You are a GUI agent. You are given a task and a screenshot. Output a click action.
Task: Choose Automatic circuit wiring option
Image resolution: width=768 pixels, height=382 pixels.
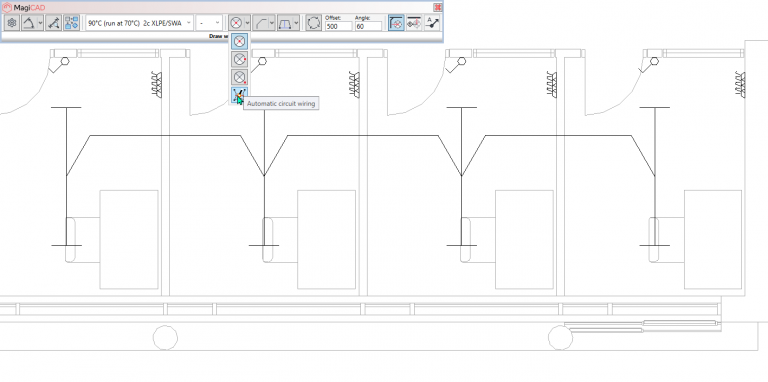click(x=239, y=96)
